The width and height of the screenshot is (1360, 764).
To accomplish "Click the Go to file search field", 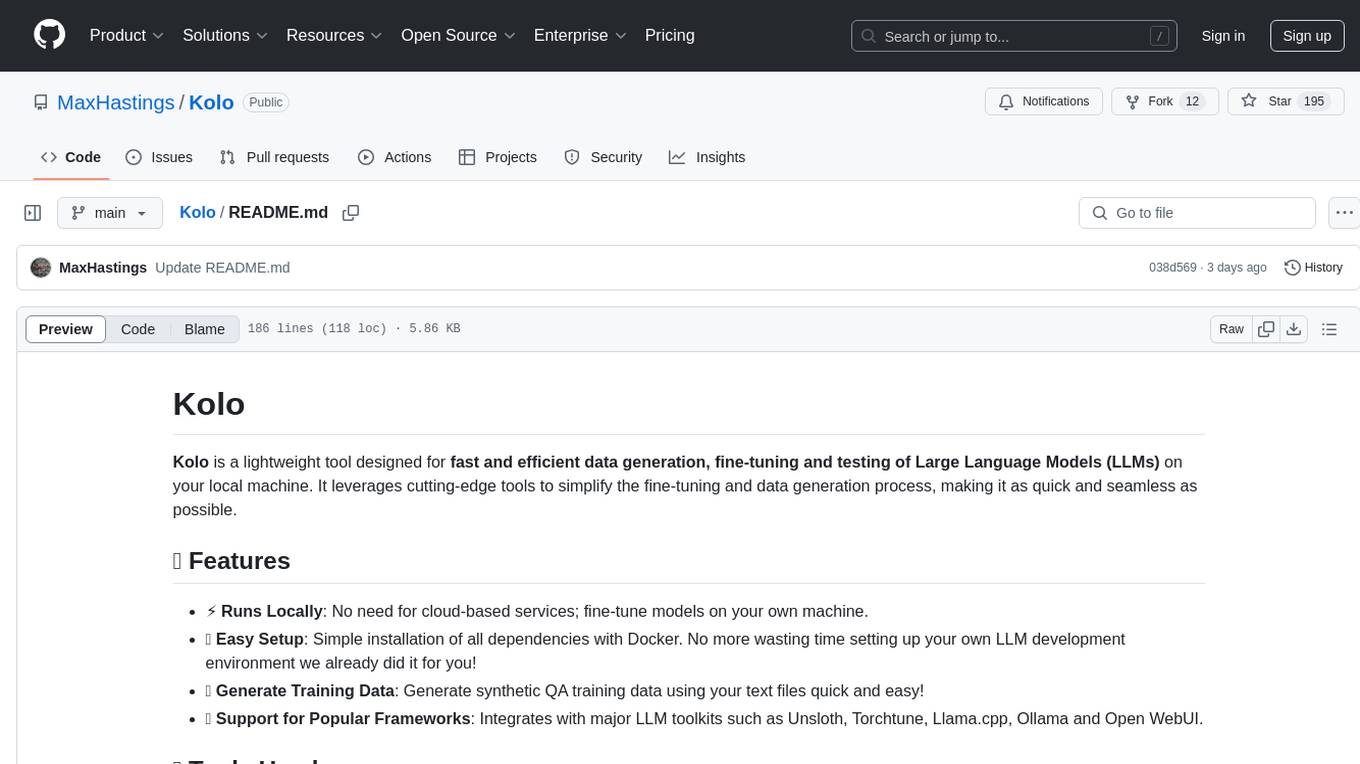I will [x=1197, y=213].
